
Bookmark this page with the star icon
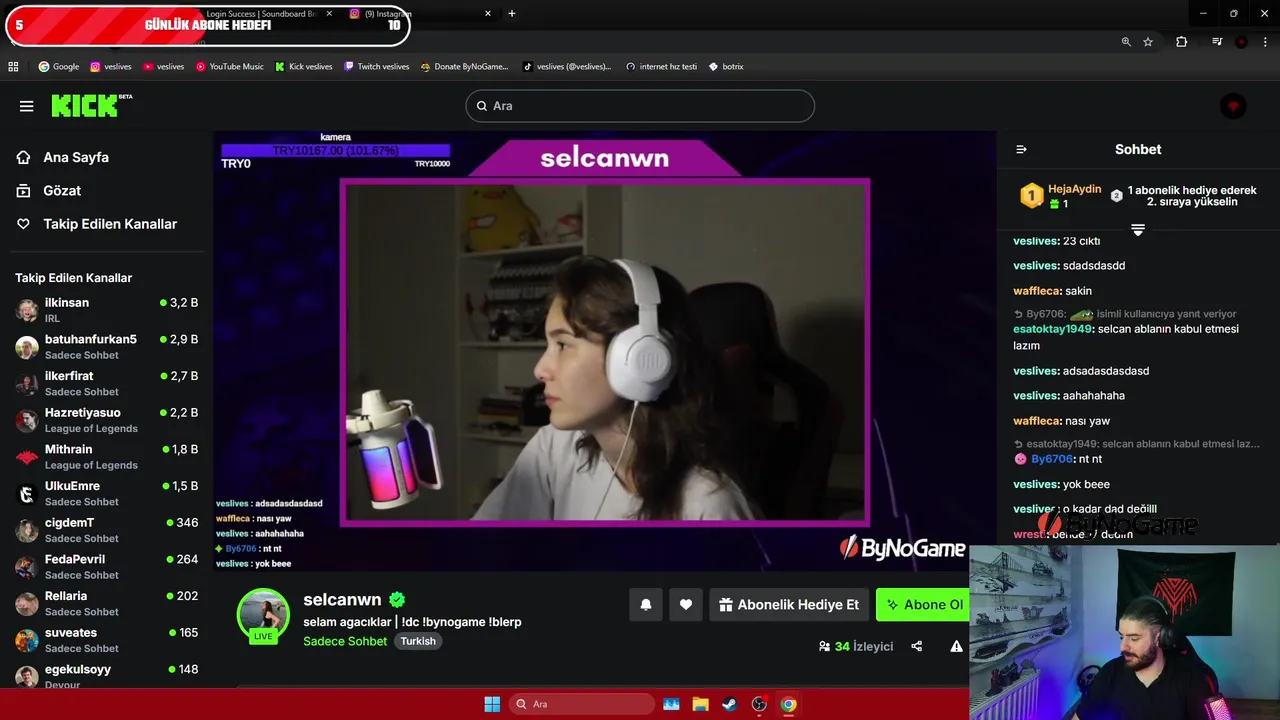click(x=1148, y=42)
